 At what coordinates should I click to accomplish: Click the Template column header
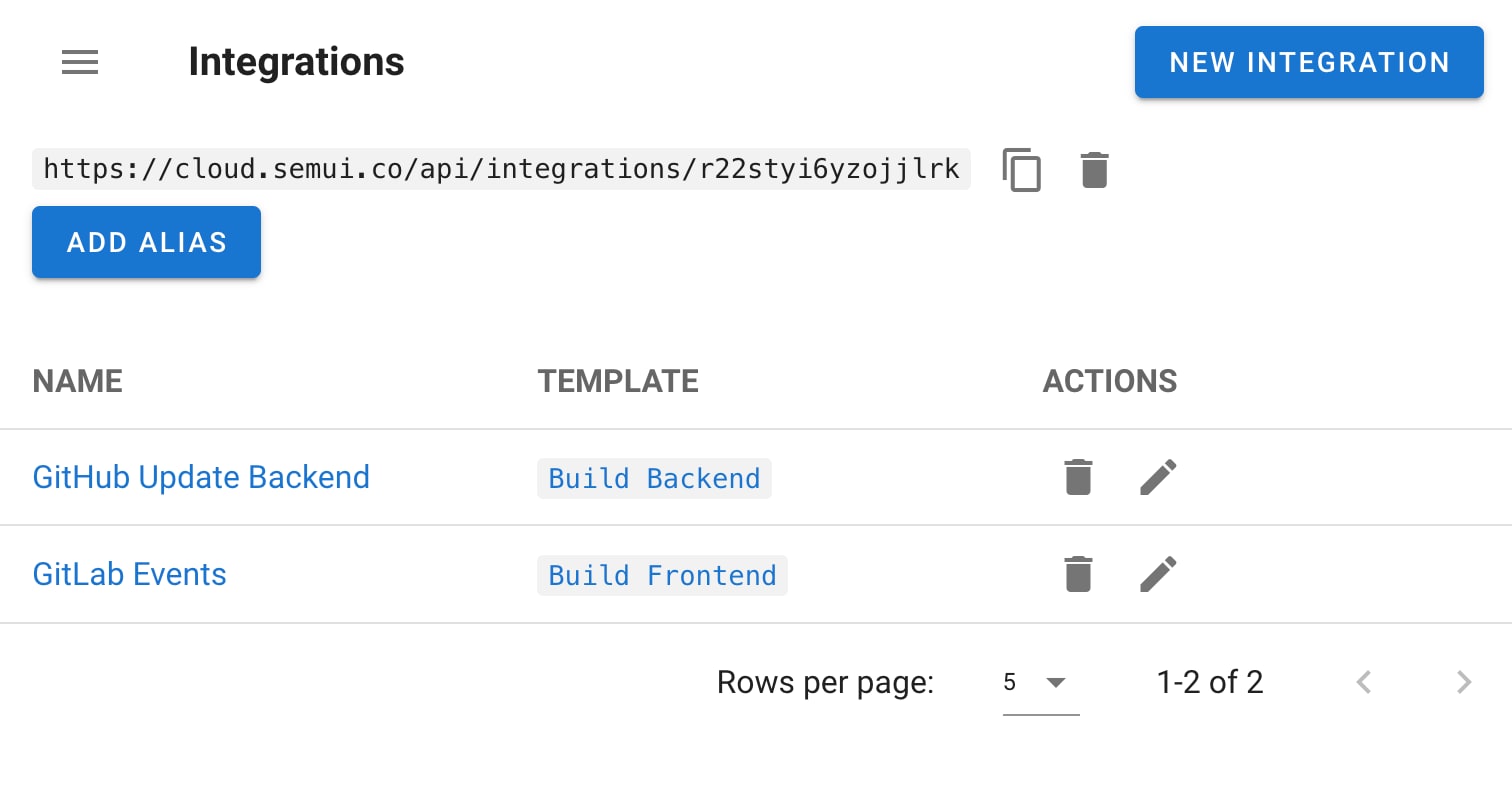click(x=618, y=381)
